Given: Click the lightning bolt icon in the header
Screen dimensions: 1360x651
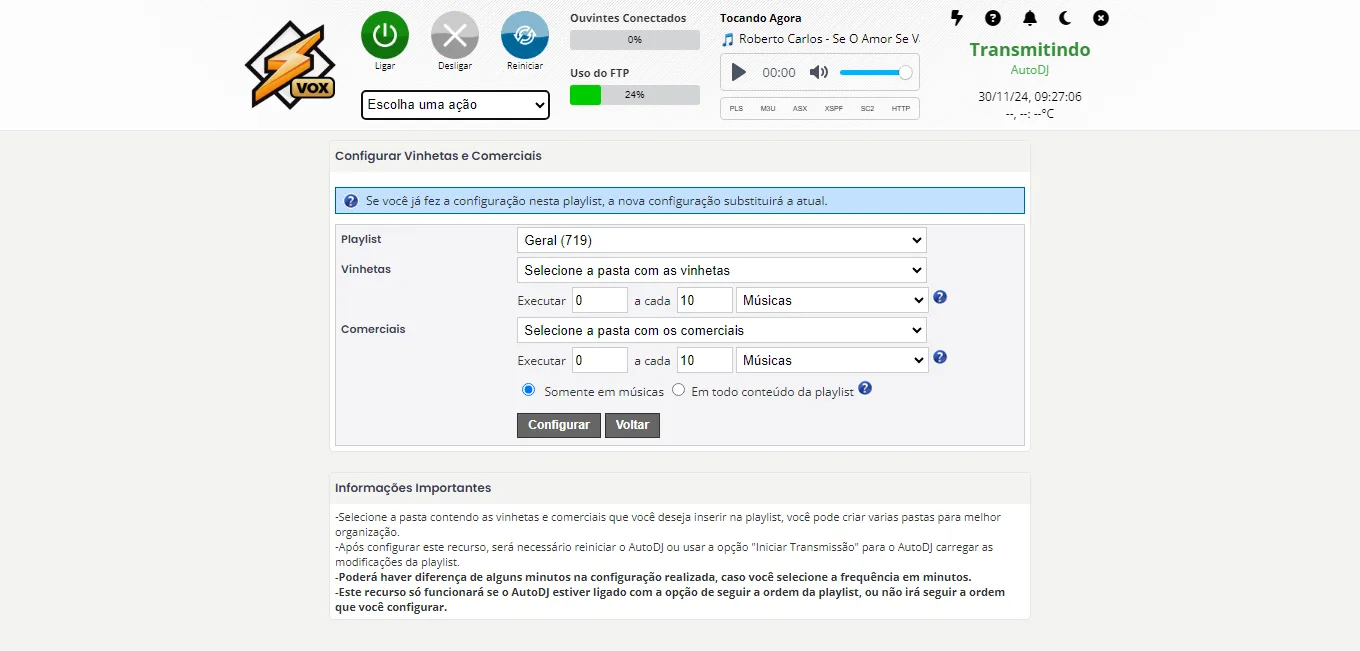Looking at the screenshot, I should [x=957, y=18].
